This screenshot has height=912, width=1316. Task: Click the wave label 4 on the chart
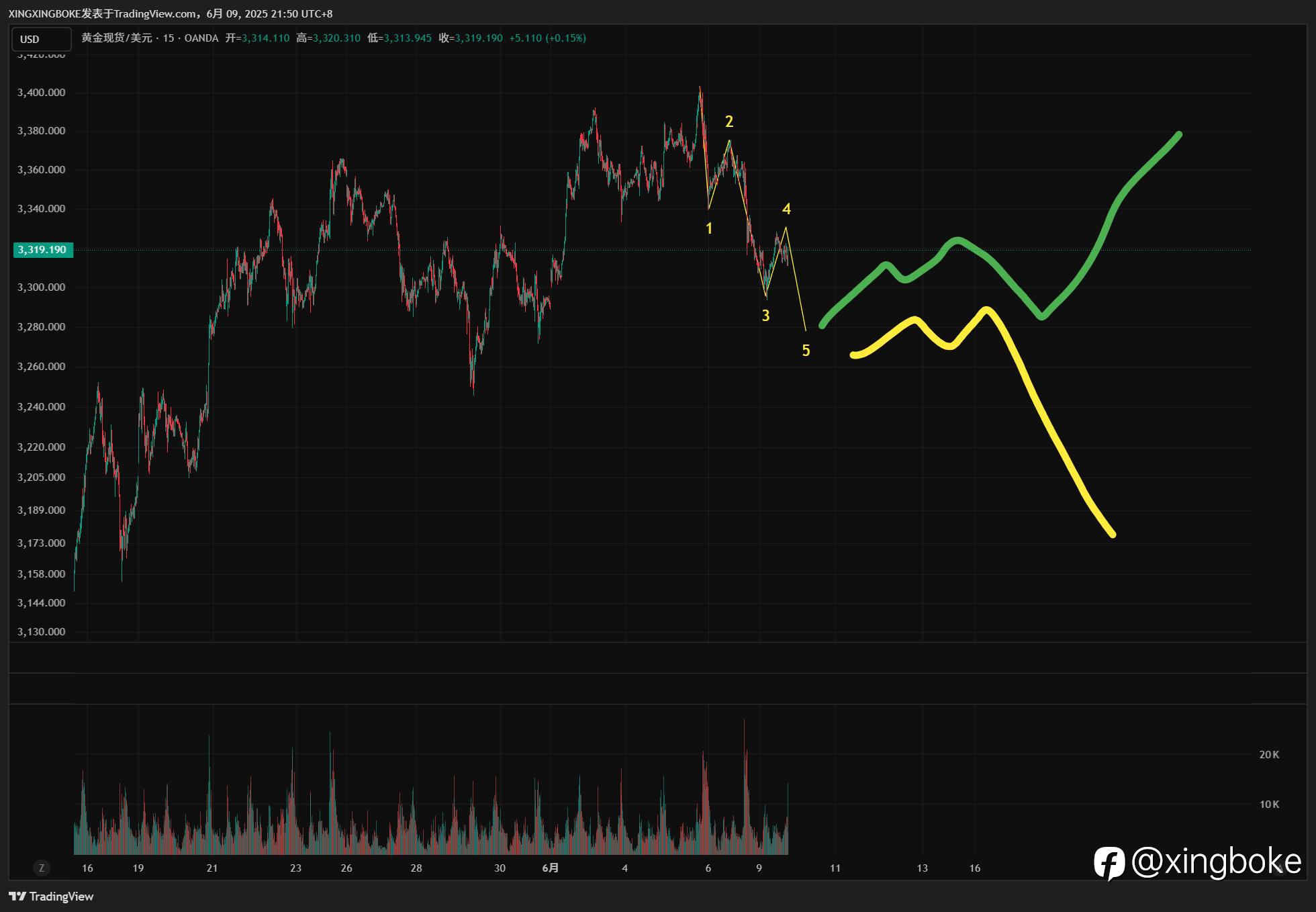click(786, 209)
